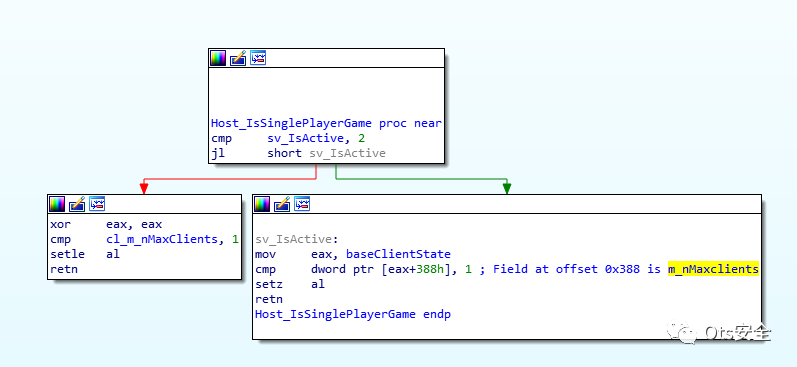Follow the short sv_IsActive jump target
Screen dimensions: 797x367
point(326,153)
